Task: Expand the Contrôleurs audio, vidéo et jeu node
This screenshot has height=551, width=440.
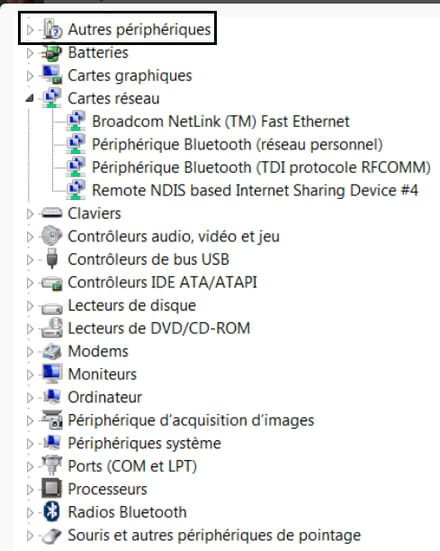Action: tap(30, 236)
